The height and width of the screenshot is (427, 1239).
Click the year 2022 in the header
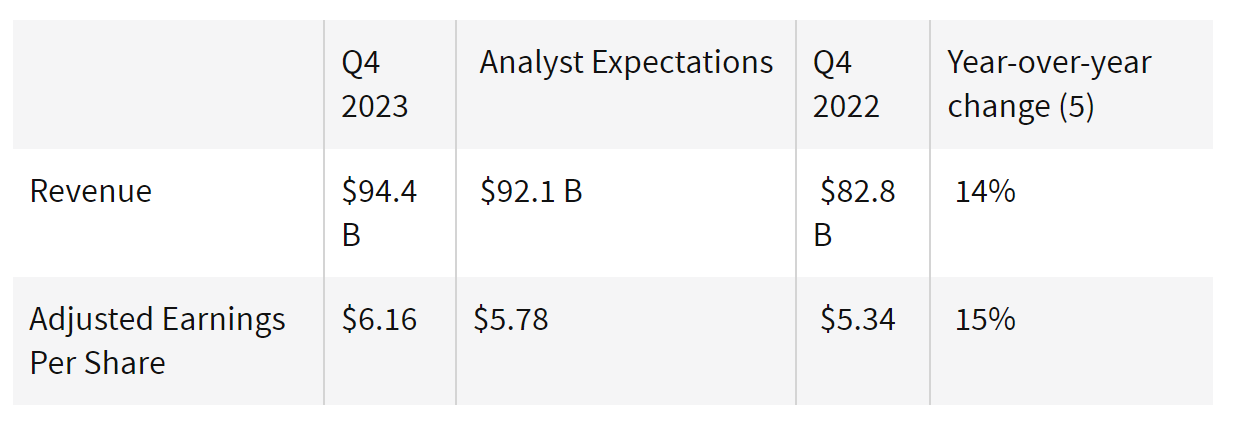point(846,106)
